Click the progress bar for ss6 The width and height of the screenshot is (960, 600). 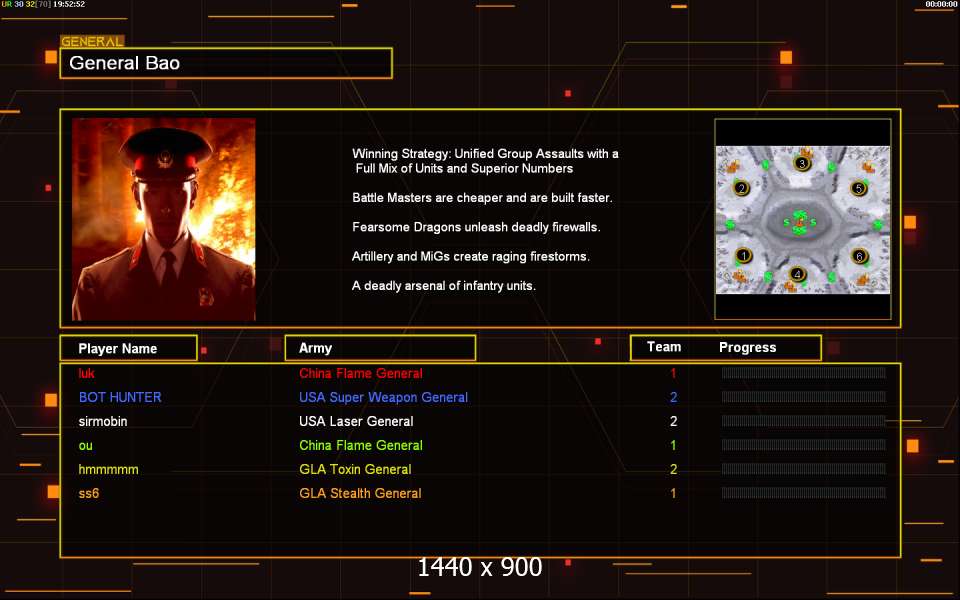(x=803, y=493)
